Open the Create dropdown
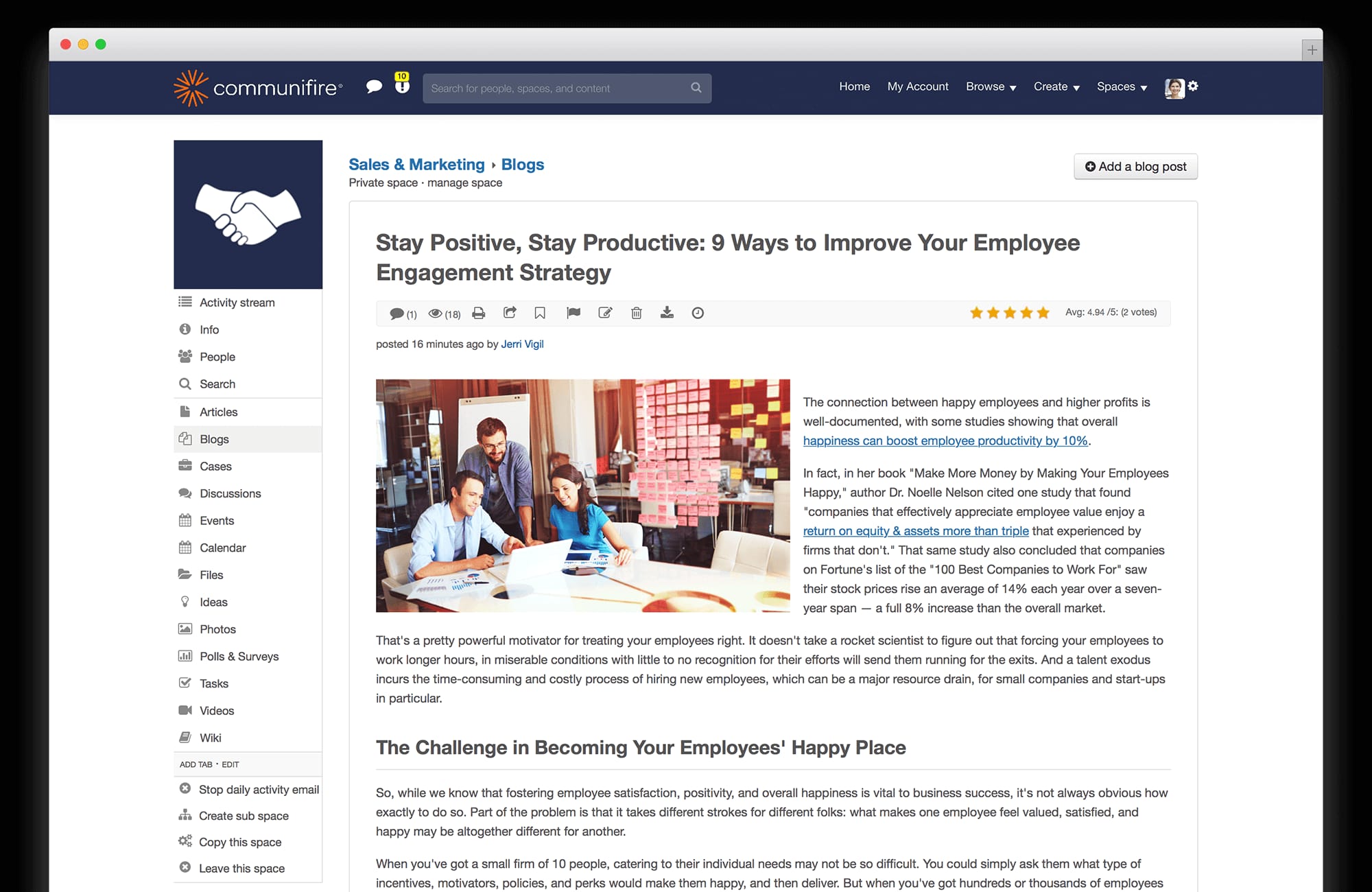Image resolution: width=1372 pixels, height=892 pixels. 1055,86
